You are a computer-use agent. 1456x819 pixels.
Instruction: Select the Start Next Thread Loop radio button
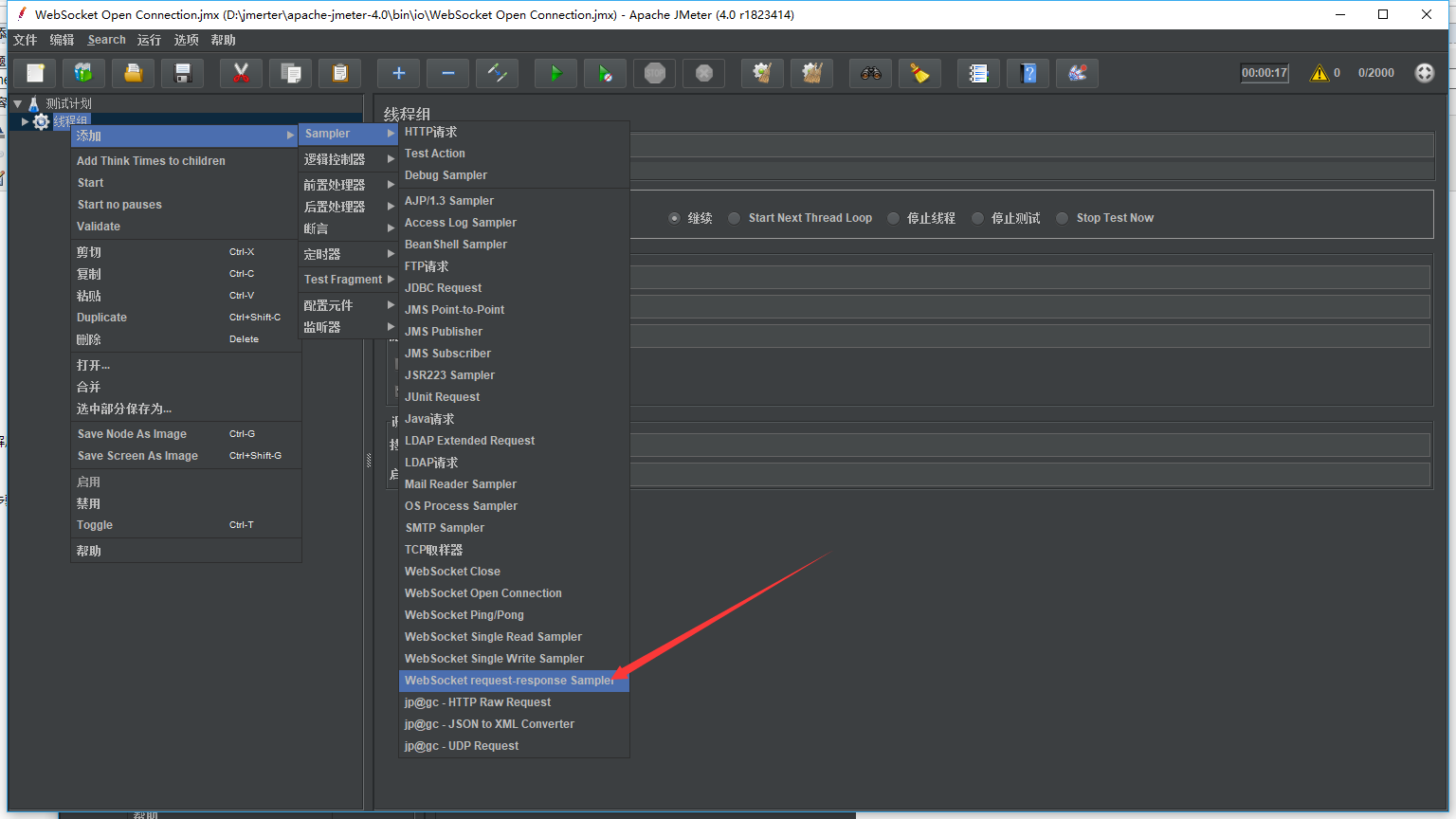[x=734, y=218]
